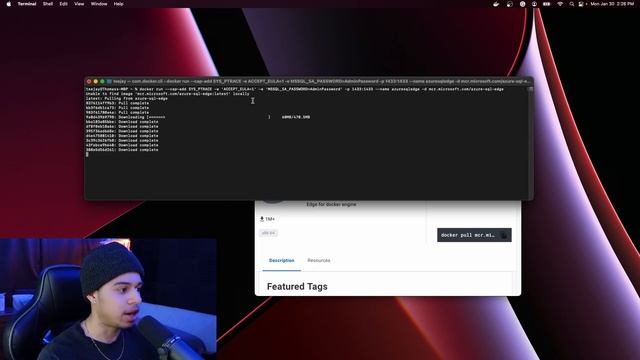Click the battery status icon
Image resolution: width=640 pixels, height=360 pixels.
coord(547,4)
